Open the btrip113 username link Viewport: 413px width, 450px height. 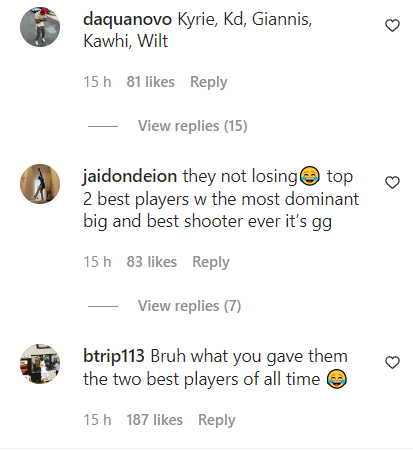coord(114,356)
